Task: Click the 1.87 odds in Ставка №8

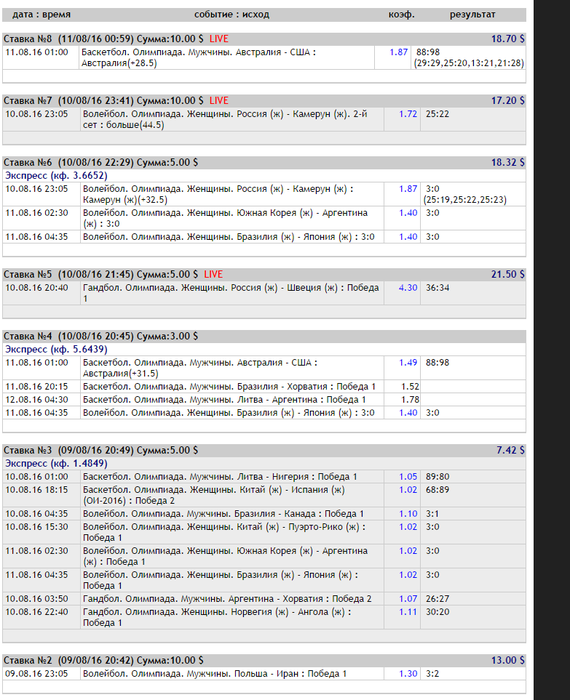Action: click(398, 52)
